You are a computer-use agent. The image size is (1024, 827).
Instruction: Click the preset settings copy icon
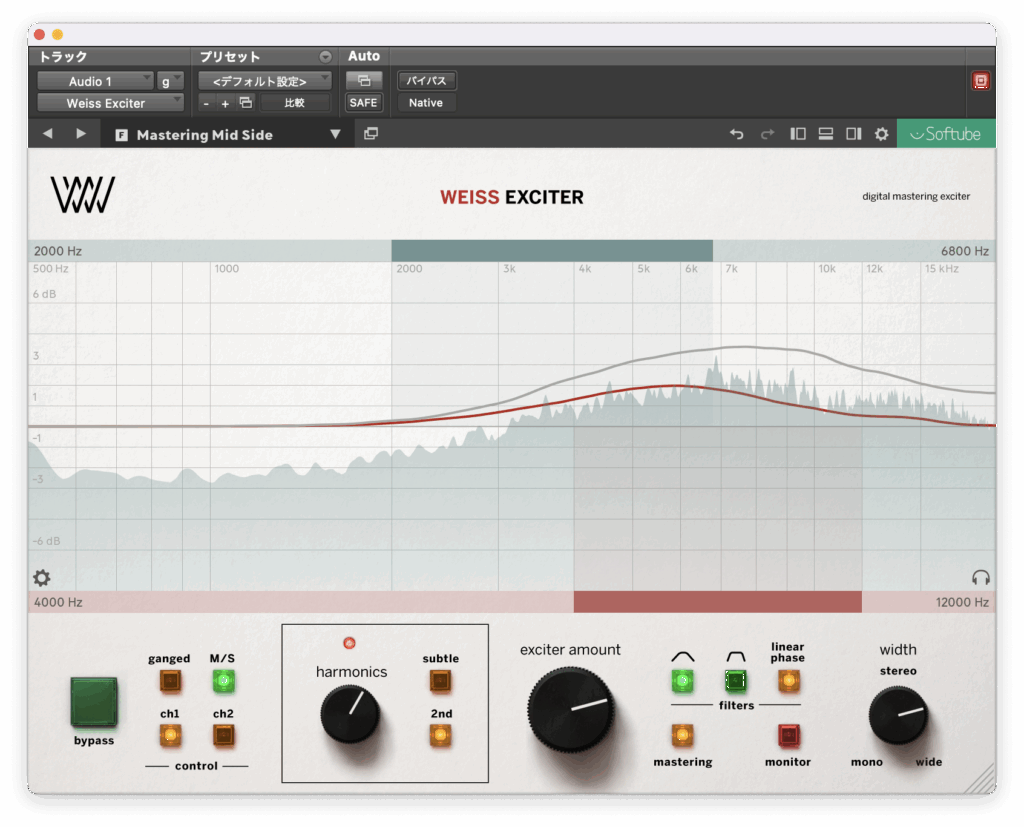pos(246,103)
